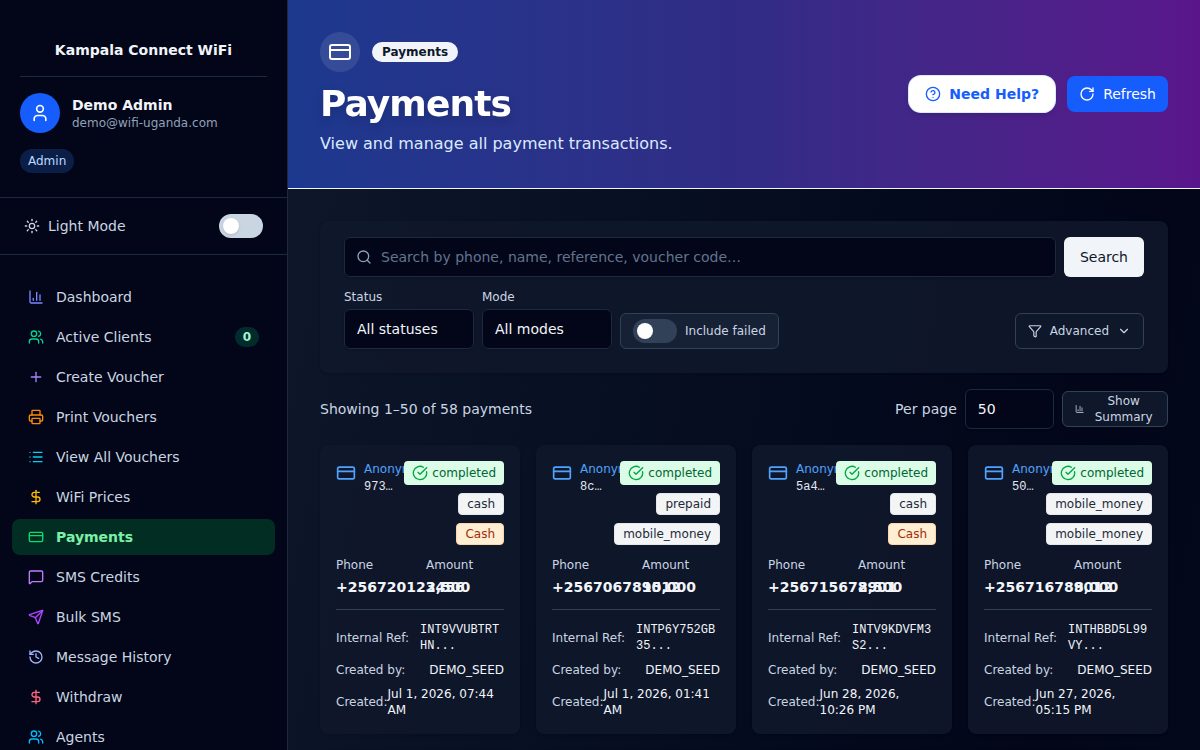Click the payments search input field
Viewport: 1200px width, 750px height.
pyautogui.click(x=700, y=257)
